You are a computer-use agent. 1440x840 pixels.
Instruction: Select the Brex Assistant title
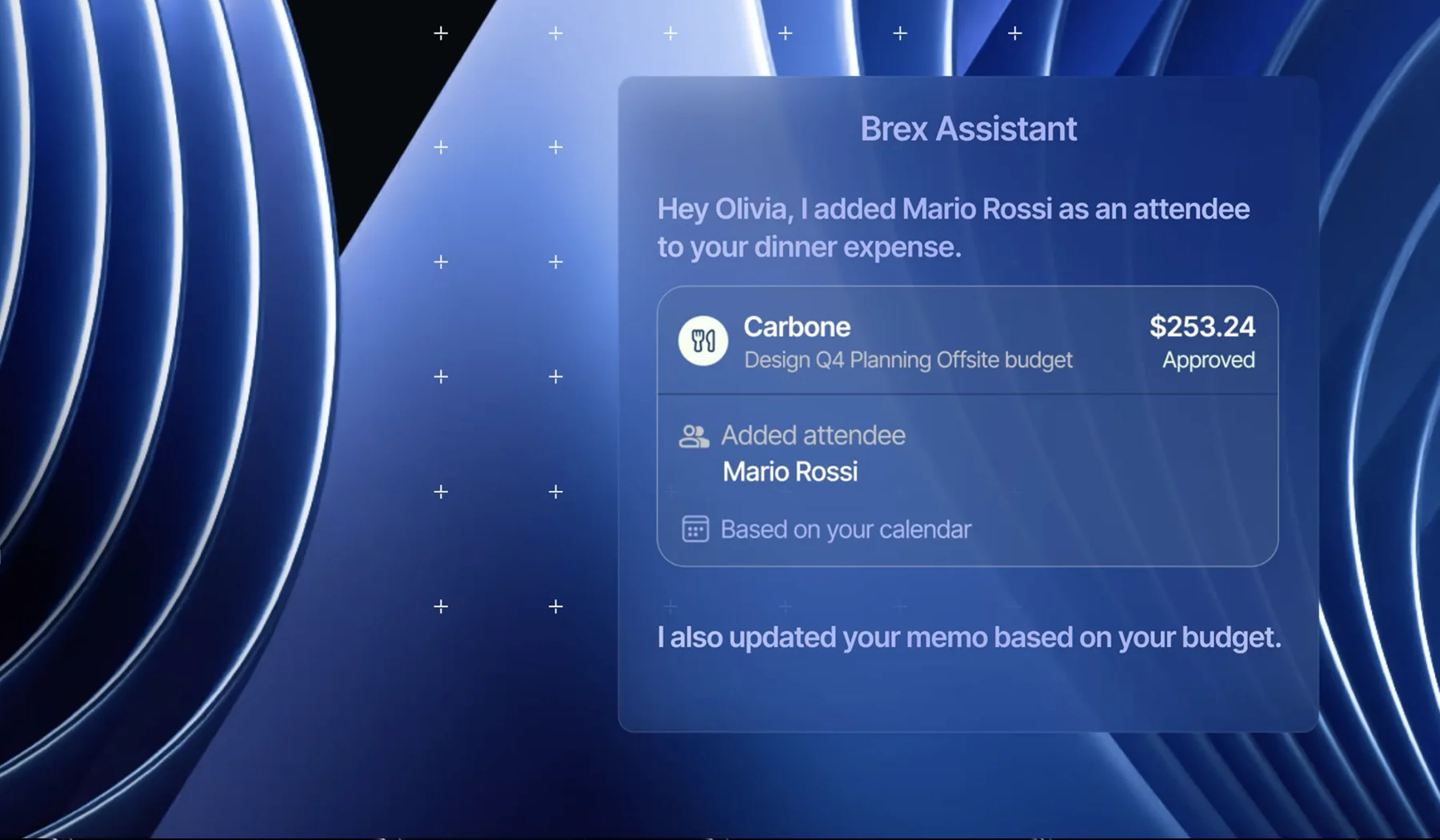(968, 129)
